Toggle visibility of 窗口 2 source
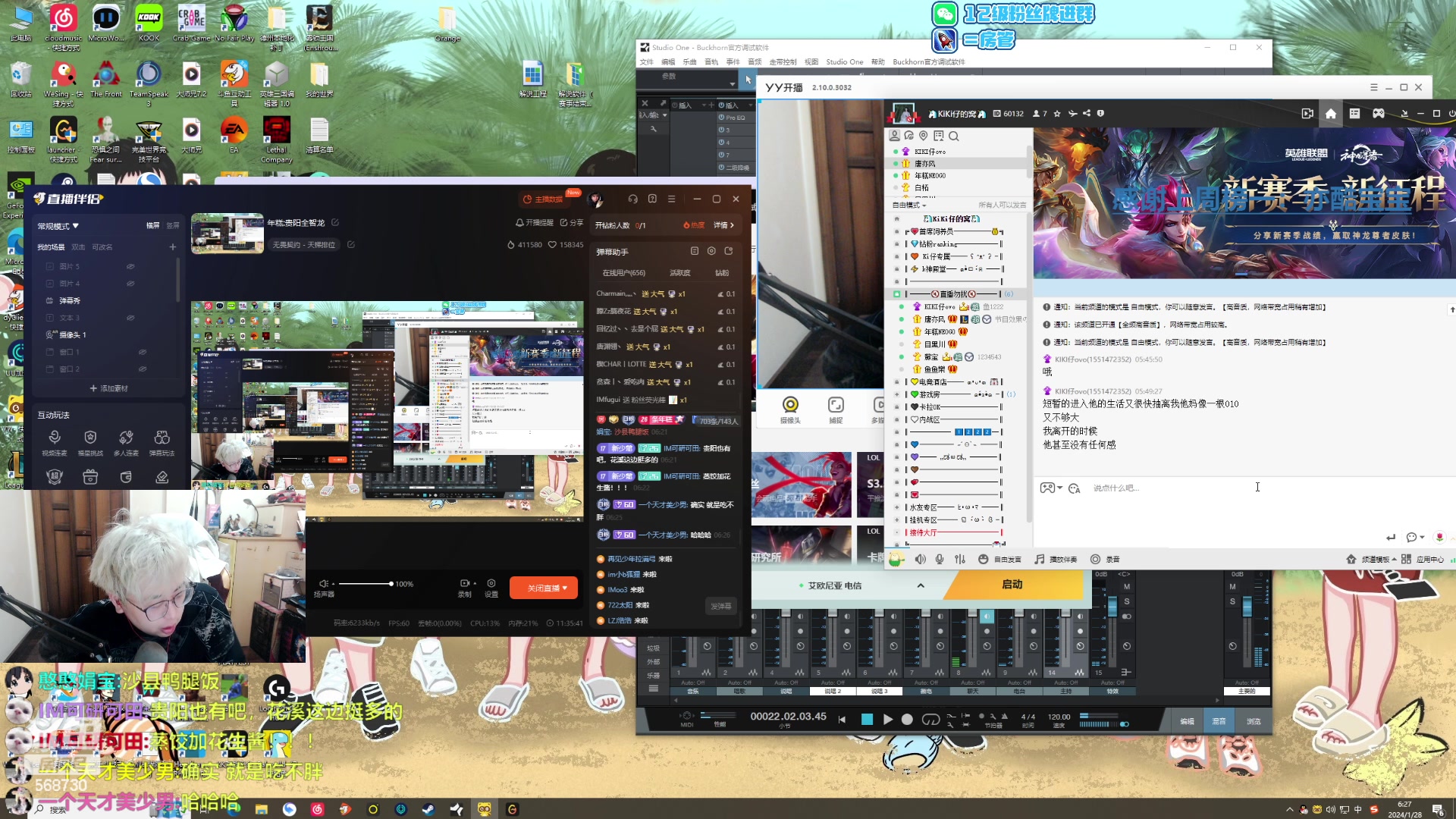 tap(142, 369)
